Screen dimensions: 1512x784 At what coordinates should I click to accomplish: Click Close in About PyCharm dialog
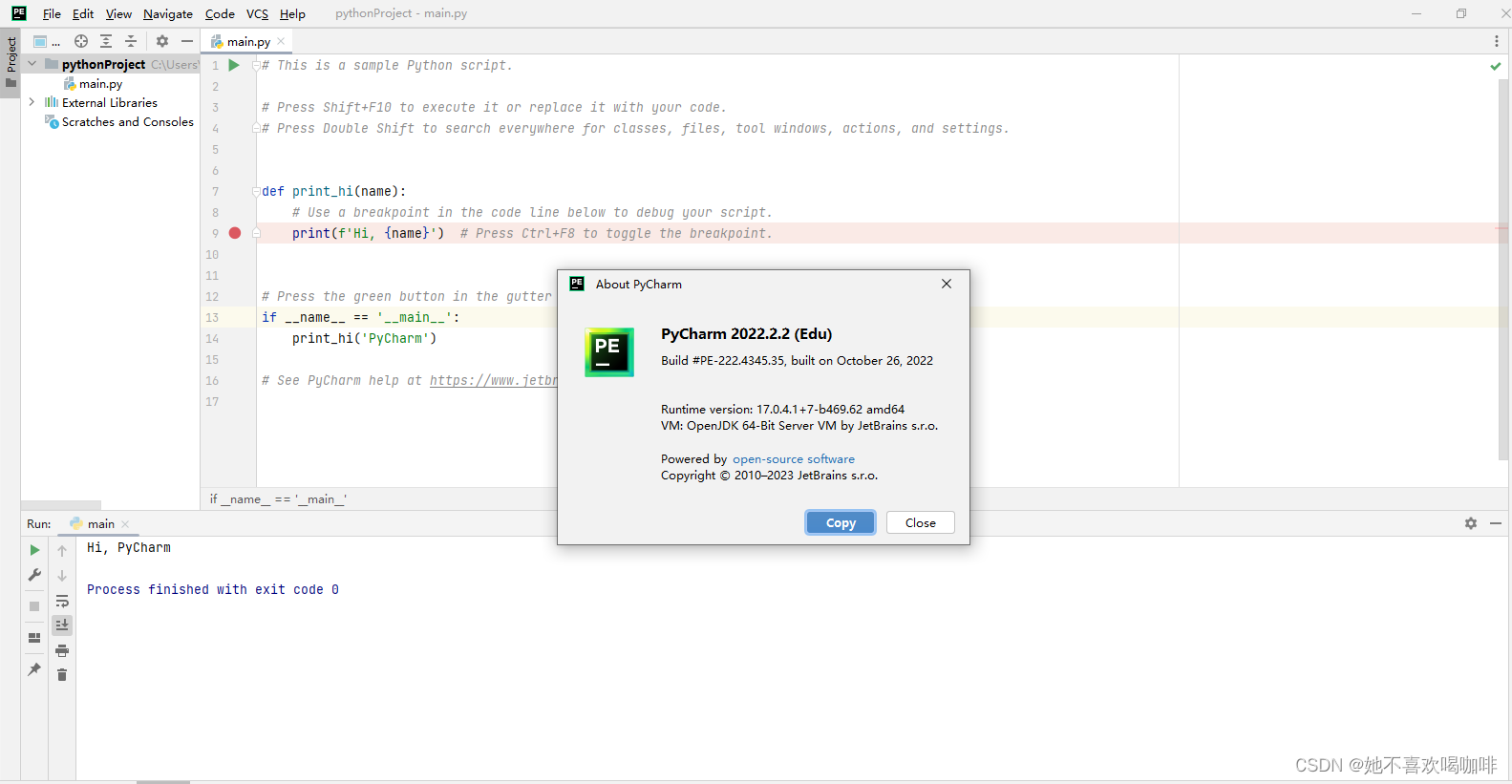921,523
